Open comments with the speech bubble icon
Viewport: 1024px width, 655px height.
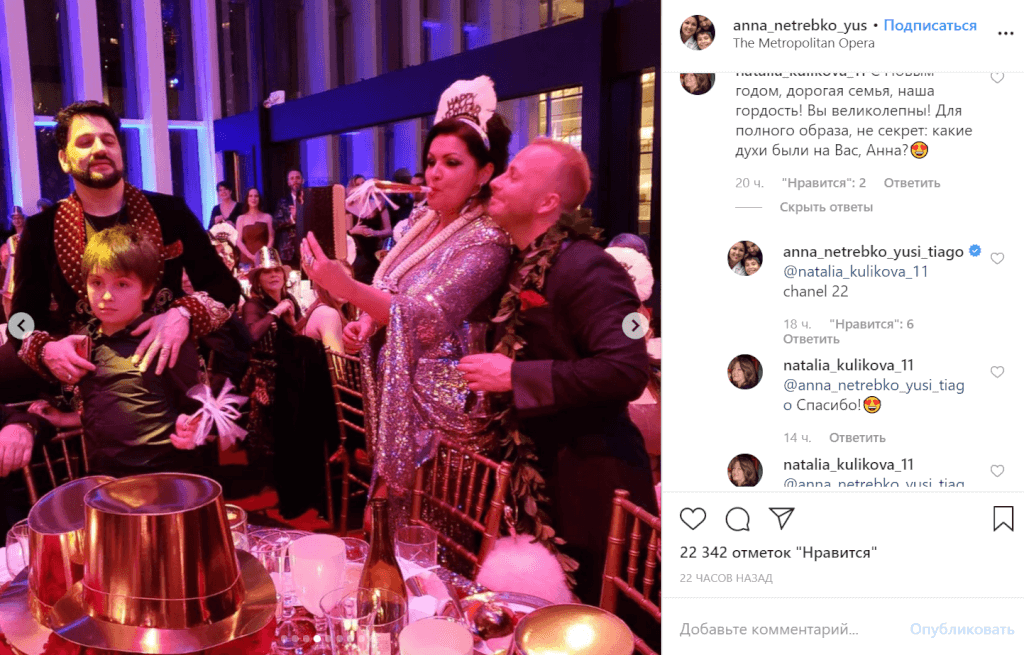[737, 519]
